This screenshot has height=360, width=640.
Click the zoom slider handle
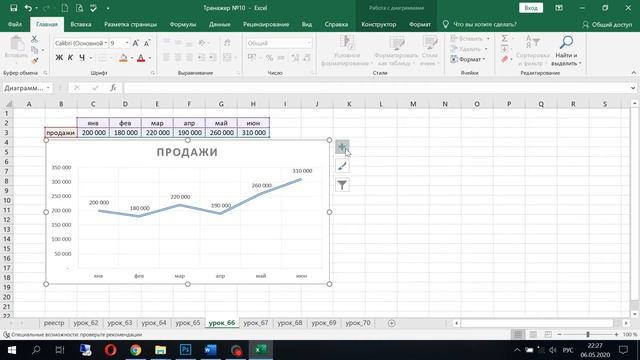(x=588, y=334)
